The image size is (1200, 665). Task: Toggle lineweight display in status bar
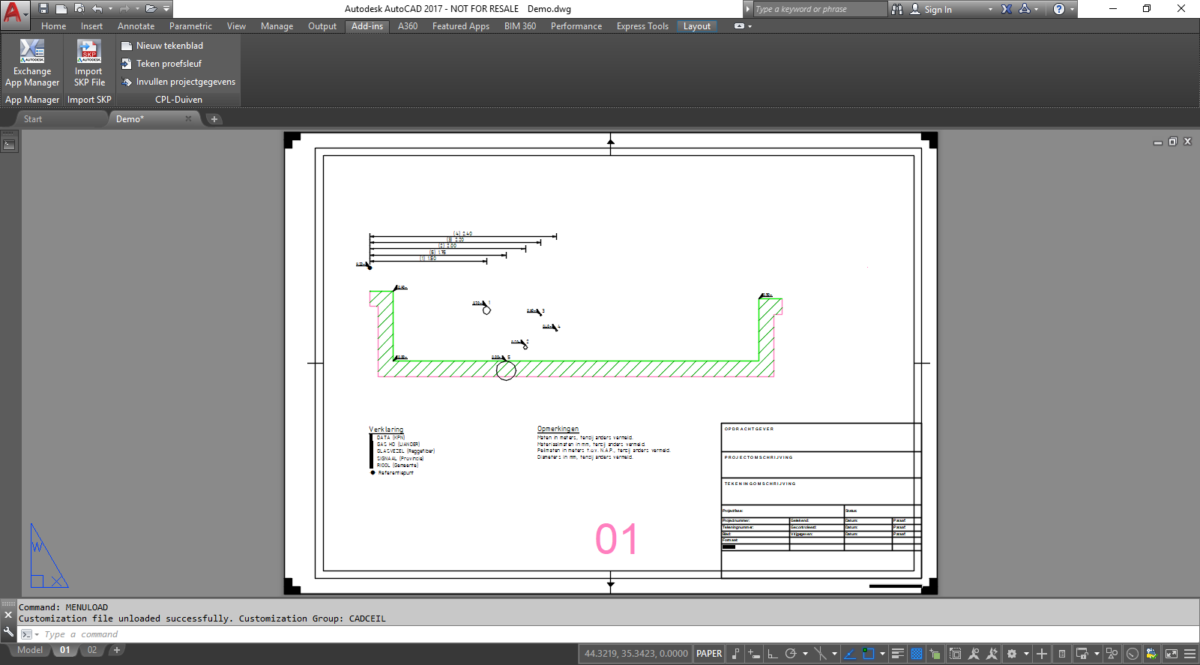click(898, 653)
